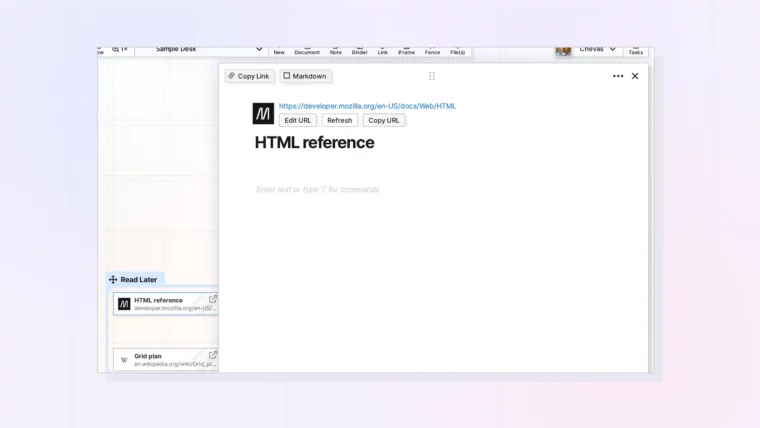
Task: Add an iFrame from toolbar
Action: (406, 50)
